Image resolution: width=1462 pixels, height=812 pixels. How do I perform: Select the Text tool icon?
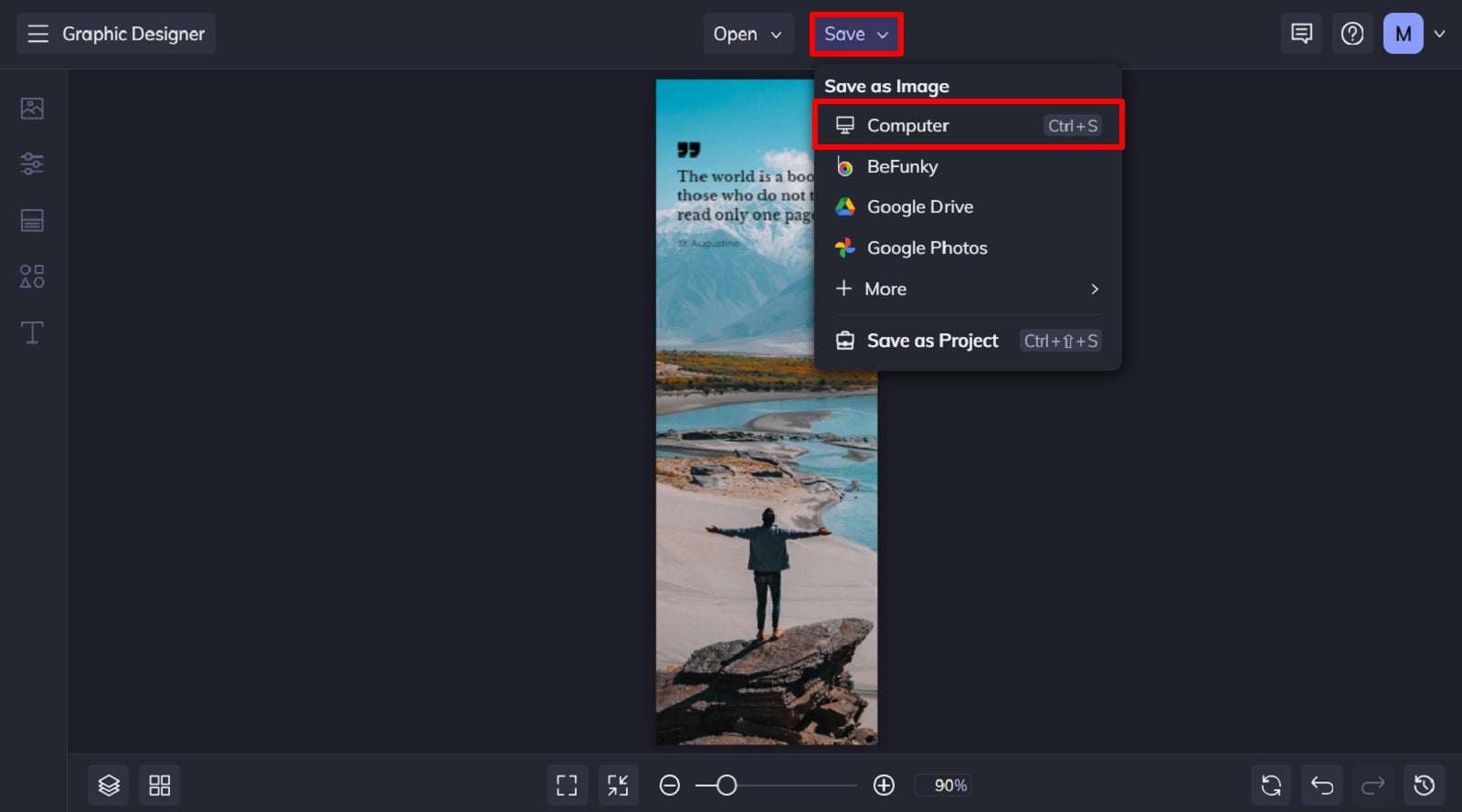32,332
